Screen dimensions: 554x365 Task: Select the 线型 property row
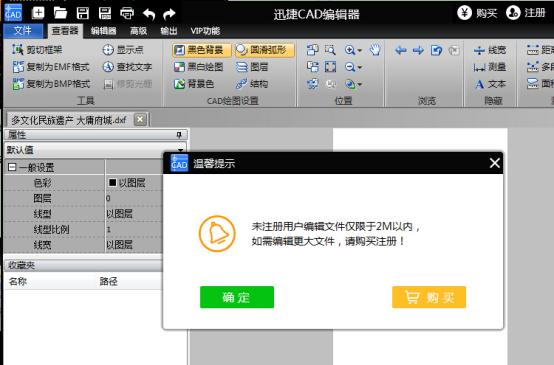click(83, 214)
